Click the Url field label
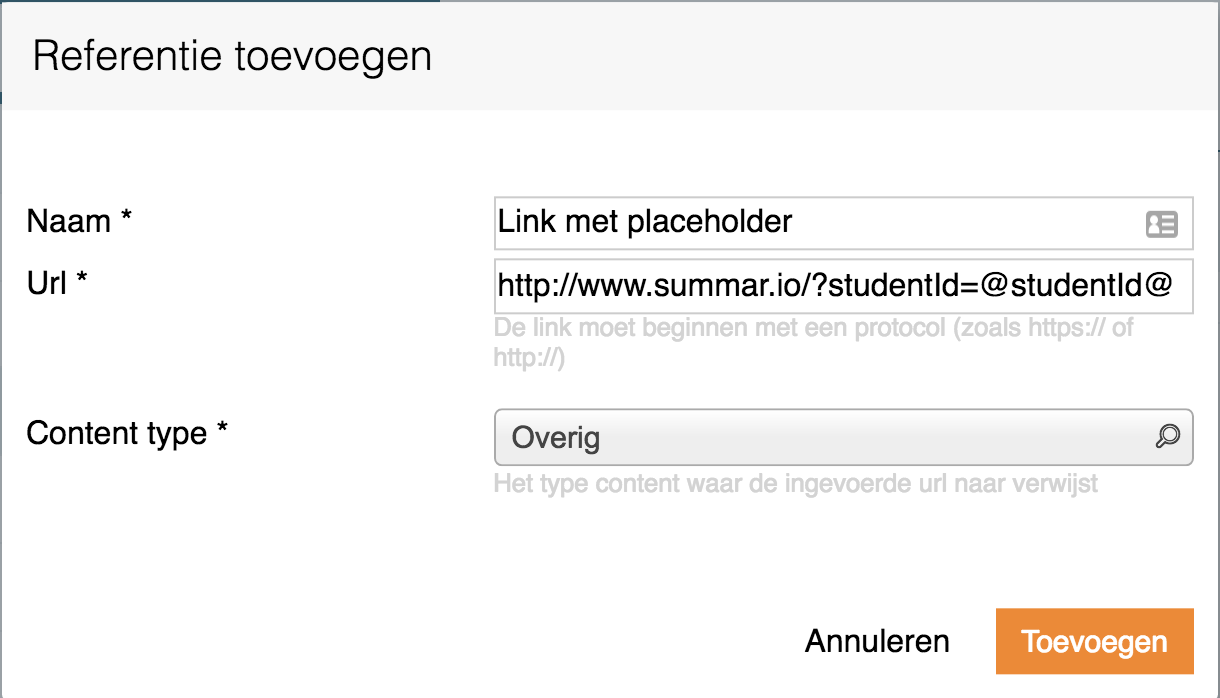This screenshot has height=698, width=1220. [x=47, y=284]
